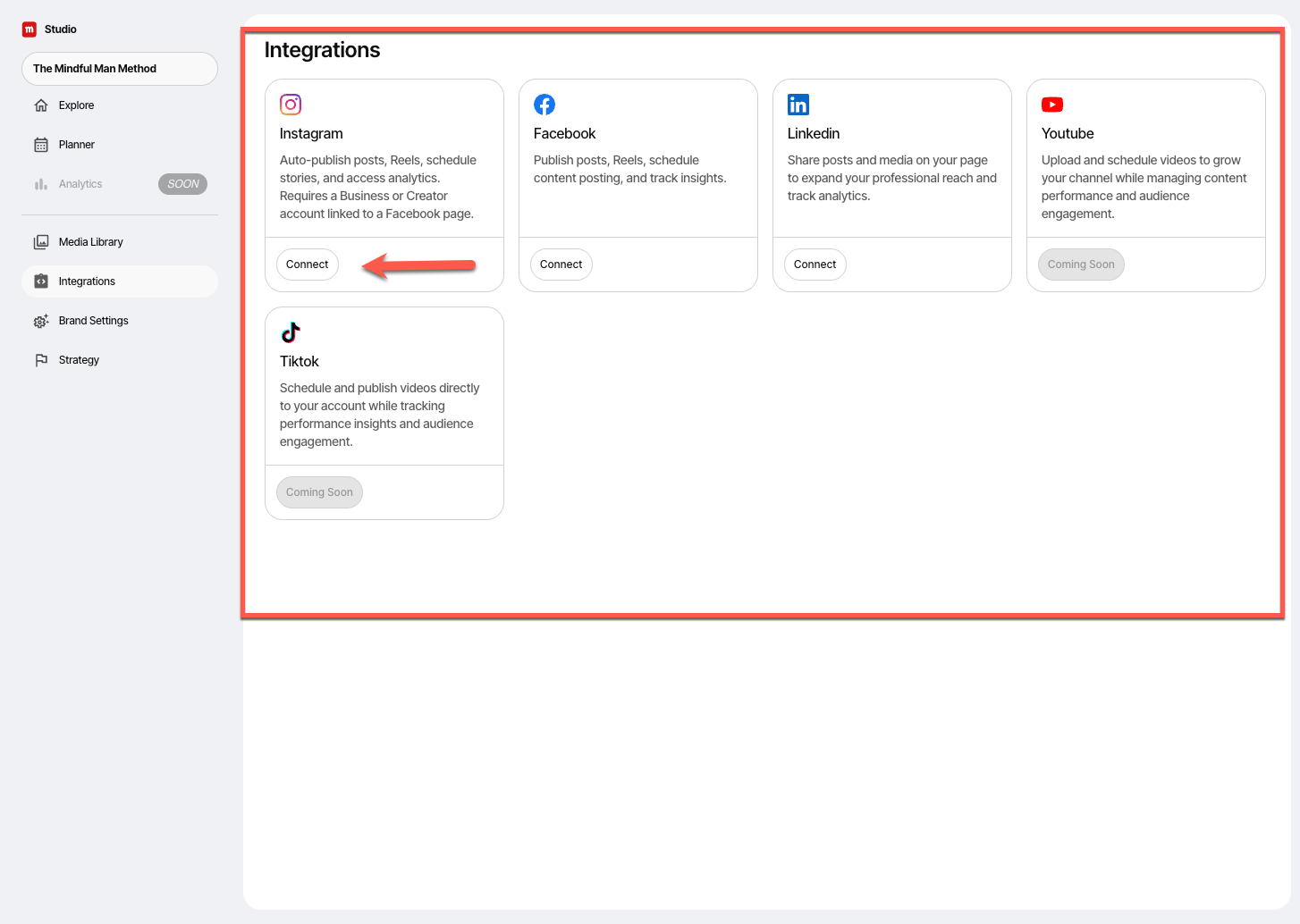1300x924 pixels.
Task: Click the 'Auto-publish posts, Reels' description text
Action: click(378, 187)
